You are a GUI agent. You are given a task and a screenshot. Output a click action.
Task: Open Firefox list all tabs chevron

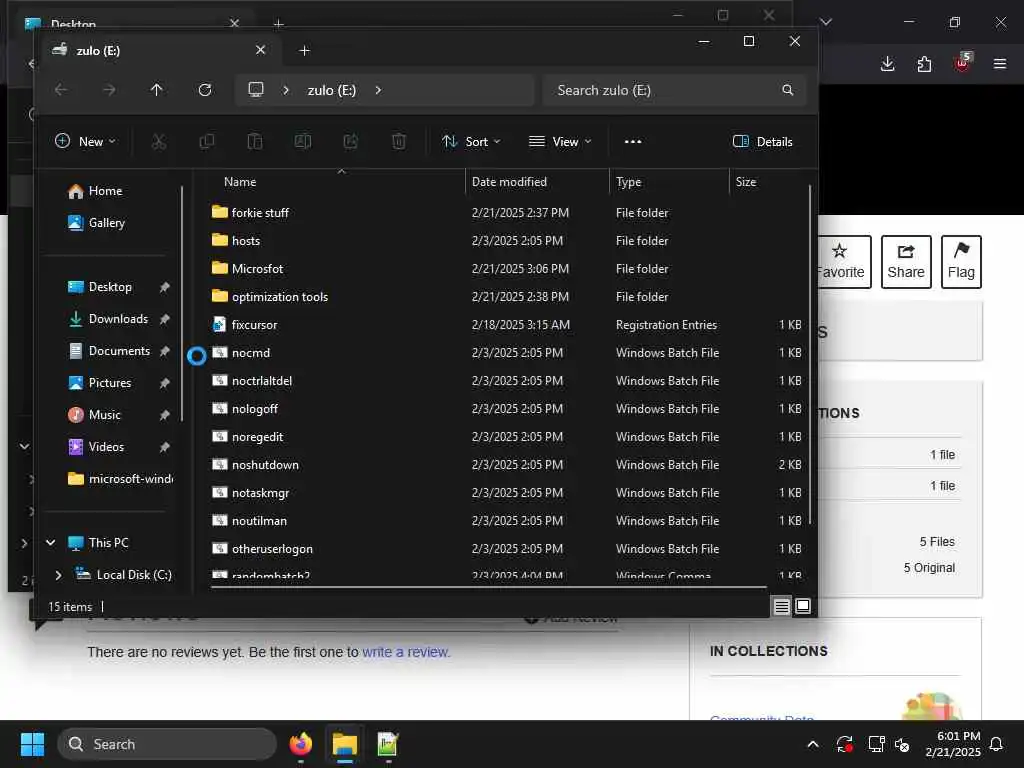(x=826, y=22)
